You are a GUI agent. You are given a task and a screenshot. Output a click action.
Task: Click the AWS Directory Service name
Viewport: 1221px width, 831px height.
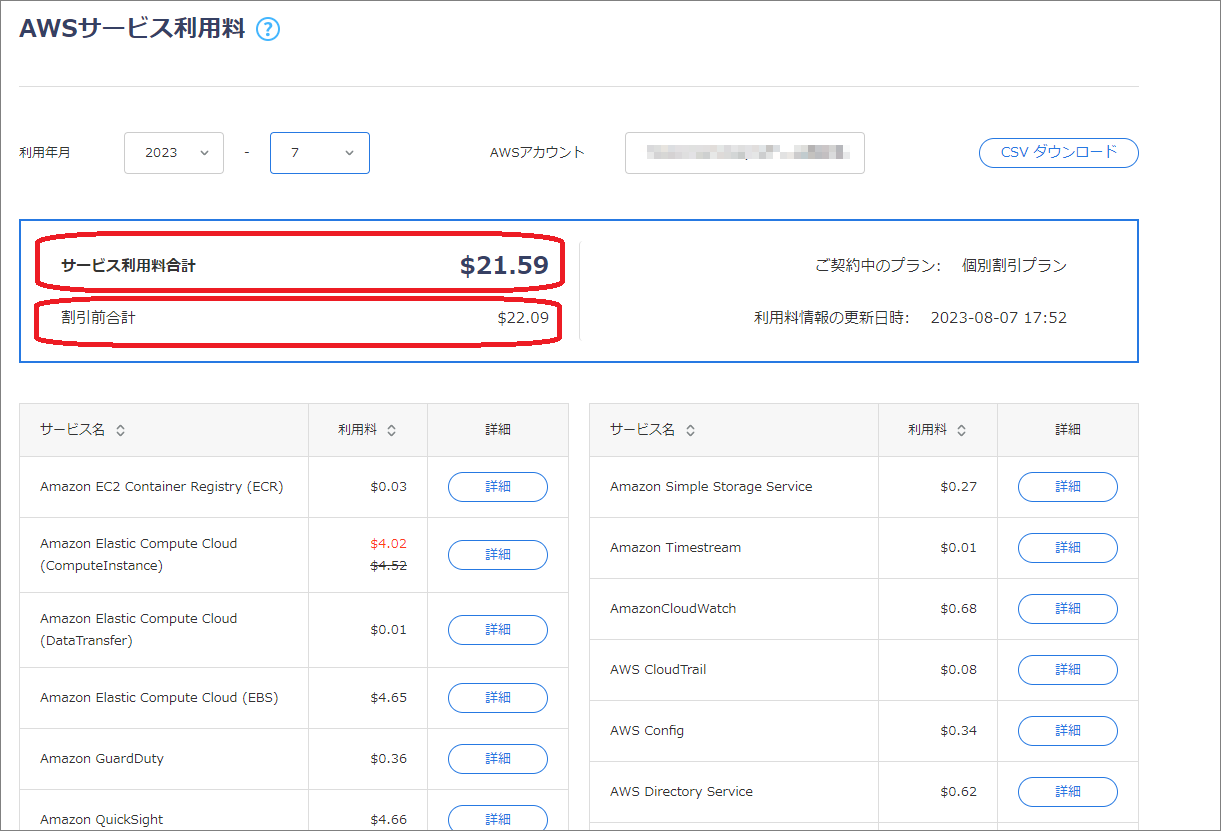point(681,792)
